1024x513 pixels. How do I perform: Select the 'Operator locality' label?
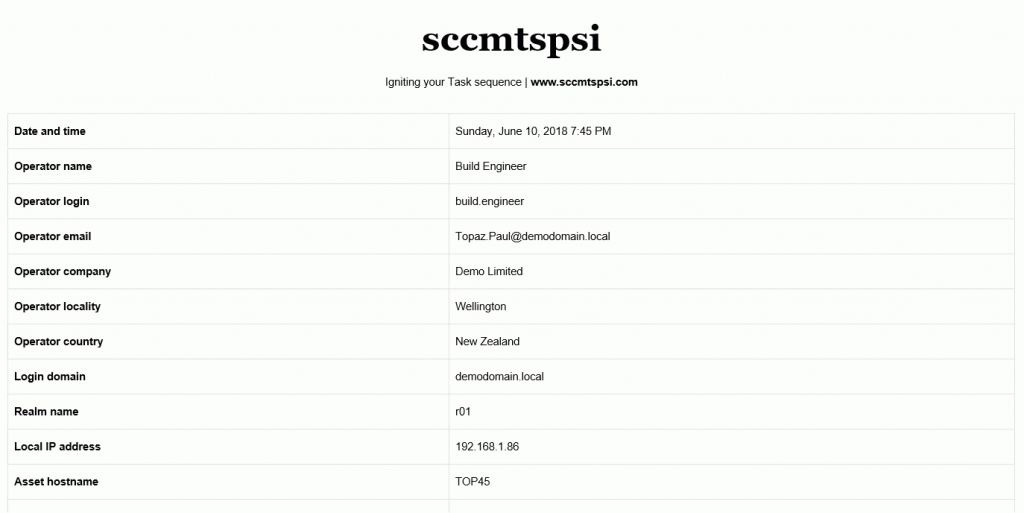click(57, 306)
